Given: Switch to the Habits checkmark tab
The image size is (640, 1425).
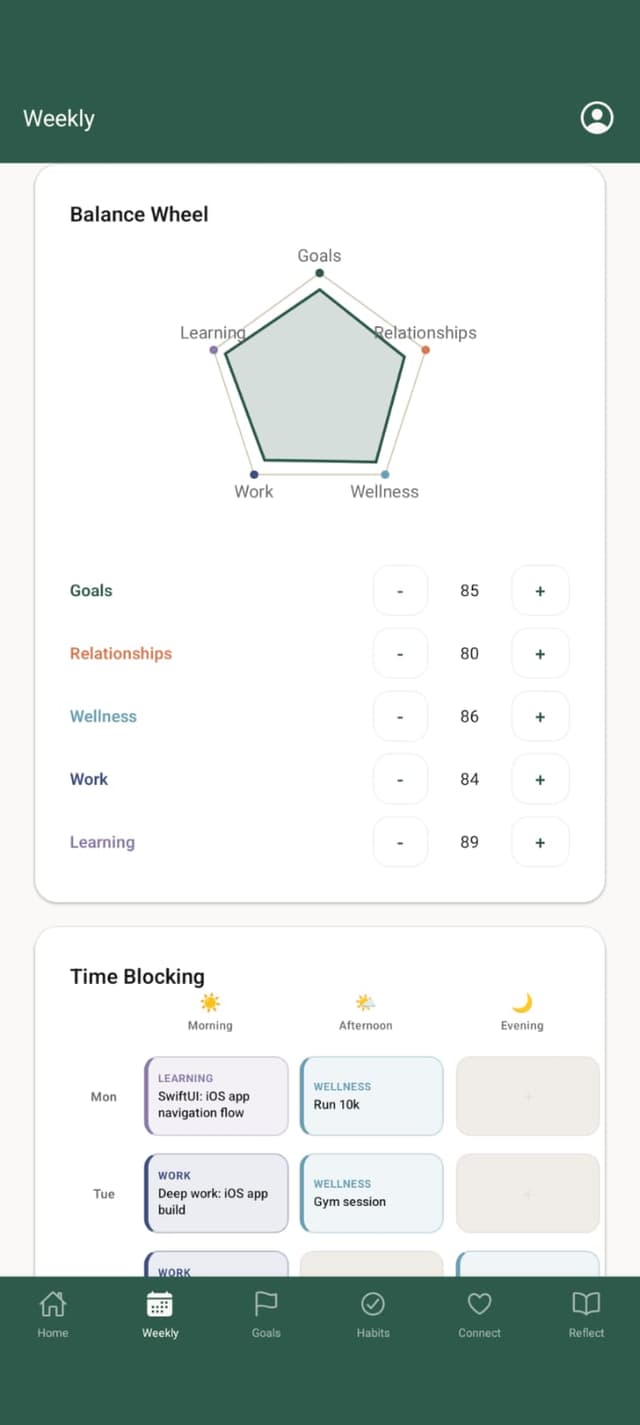Looking at the screenshot, I should [x=373, y=1313].
